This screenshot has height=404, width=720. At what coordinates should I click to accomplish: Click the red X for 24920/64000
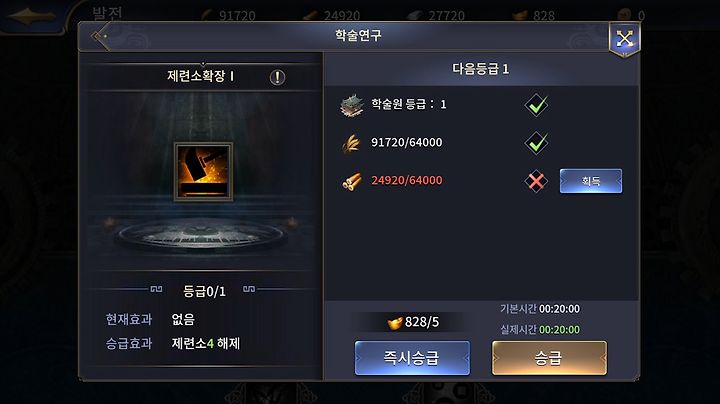(x=536, y=181)
